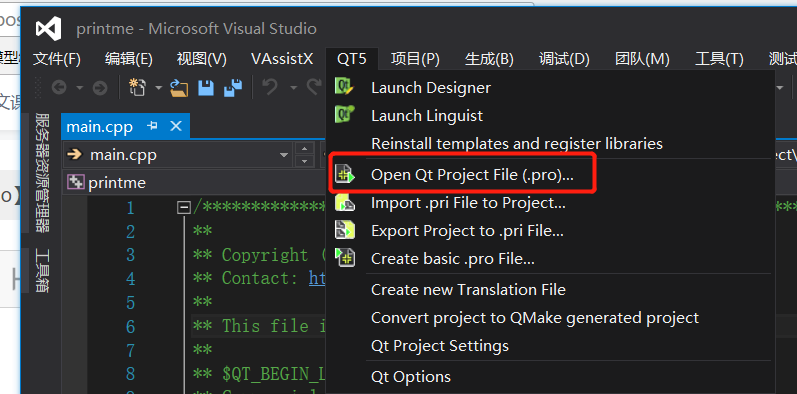
Task: Expand the main.cpp file navigation dropdown
Action: tap(284, 155)
